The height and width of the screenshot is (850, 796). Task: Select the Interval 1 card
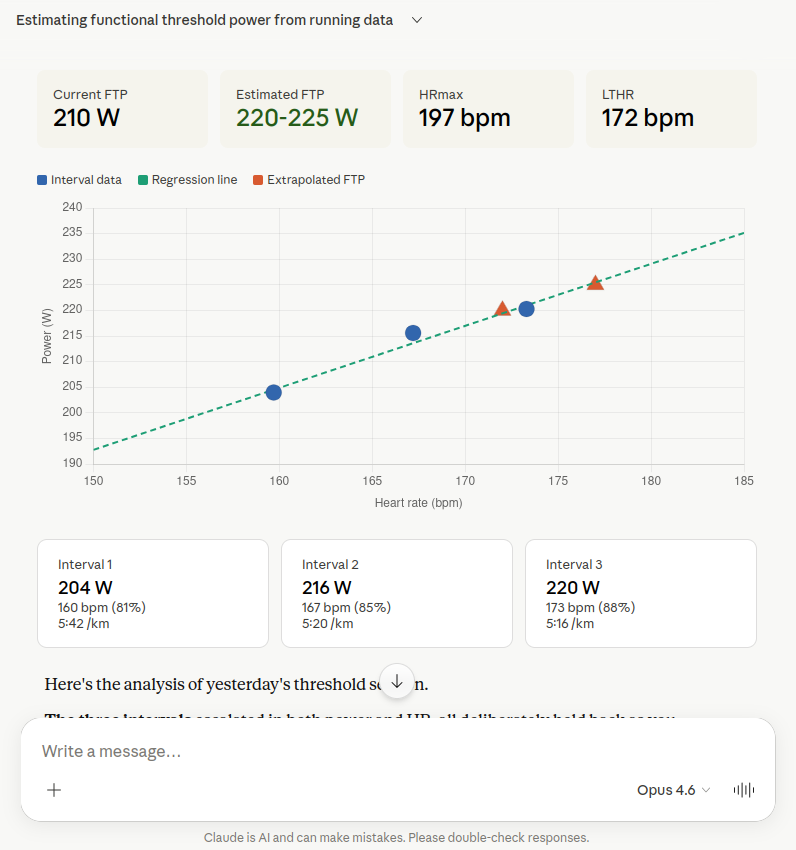tap(153, 593)
